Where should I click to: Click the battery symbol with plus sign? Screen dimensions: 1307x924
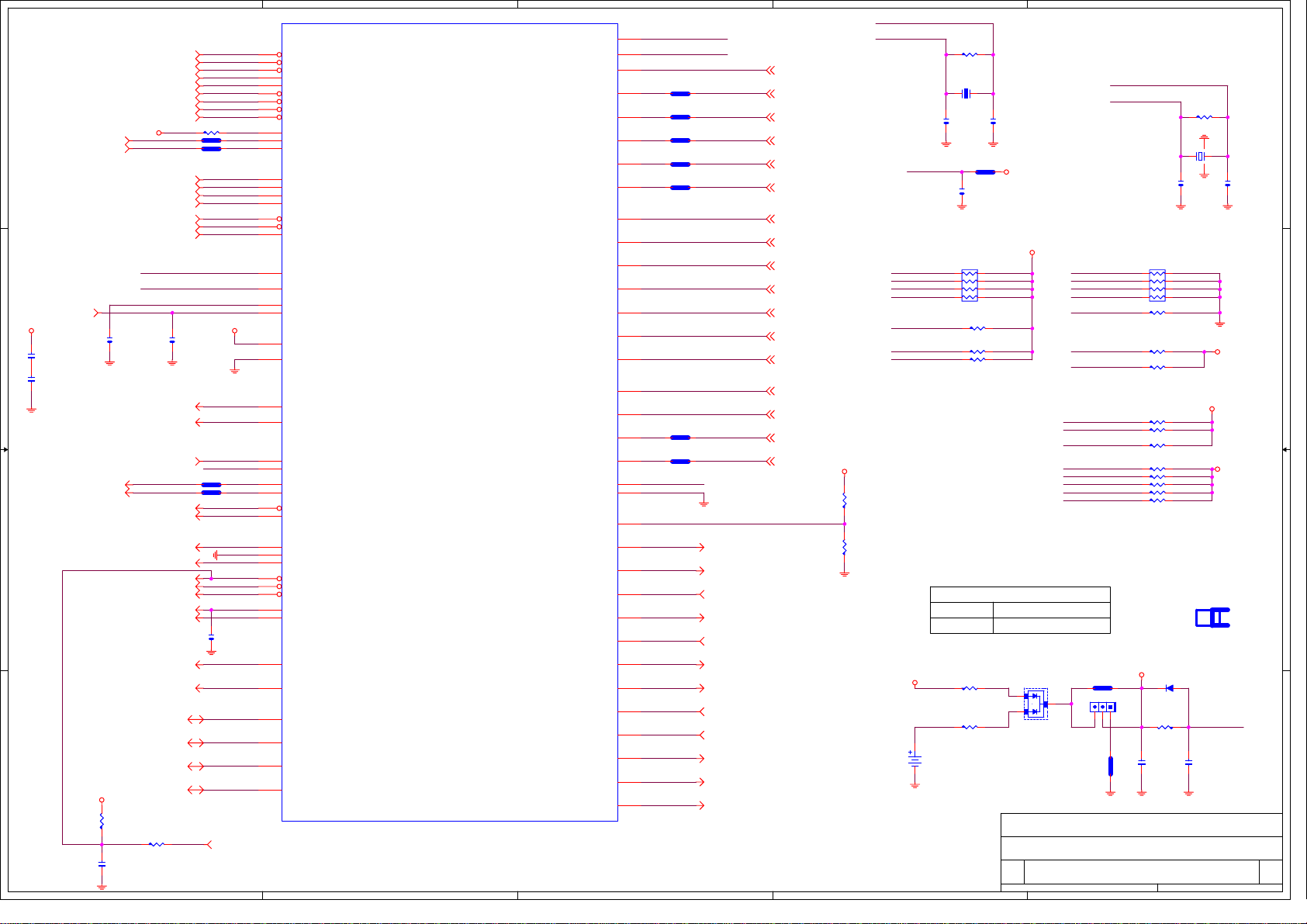[x=915, y=760]
